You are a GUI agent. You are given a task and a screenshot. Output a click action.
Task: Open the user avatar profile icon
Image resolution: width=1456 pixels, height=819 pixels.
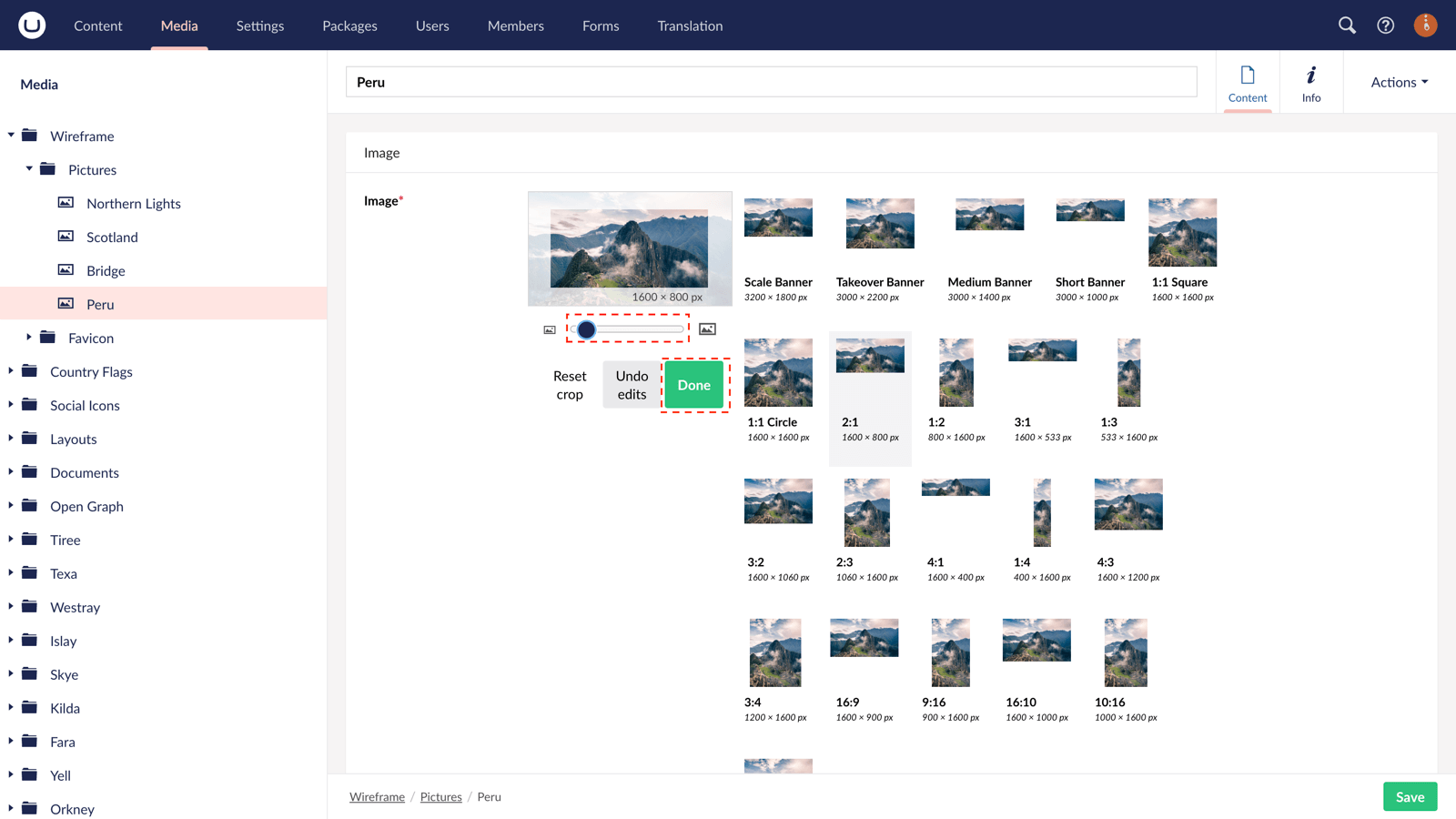(x=1424, y=25)
